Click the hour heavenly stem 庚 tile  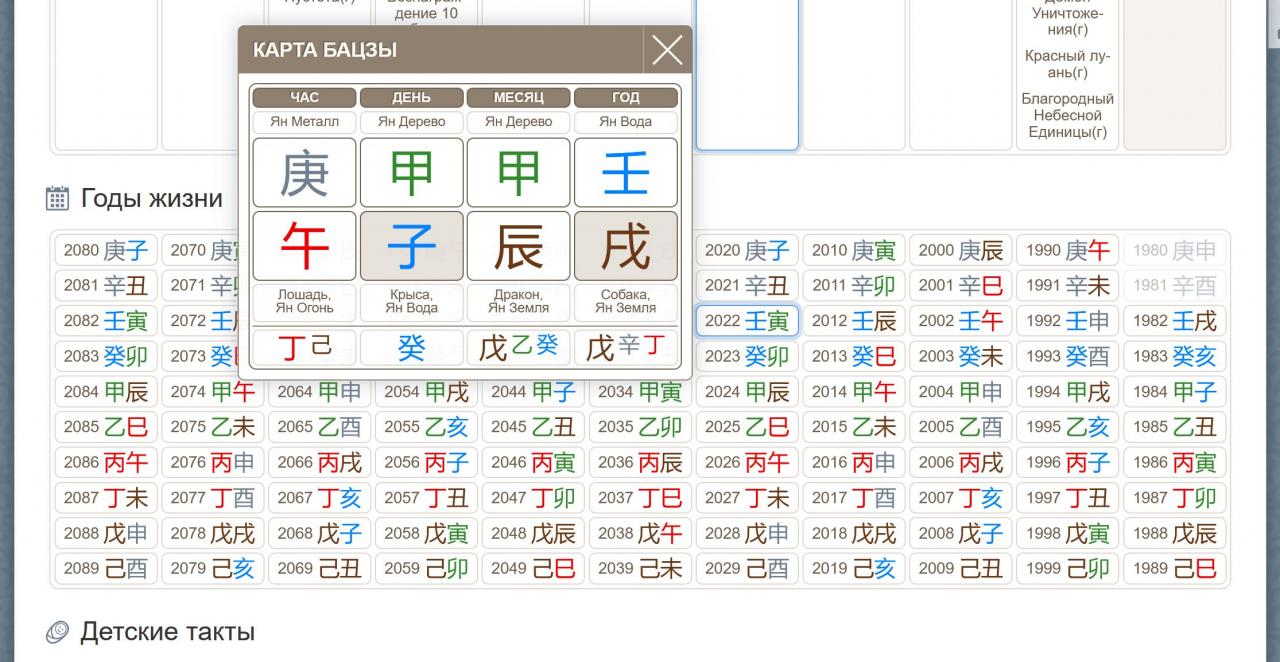(304, 173)
